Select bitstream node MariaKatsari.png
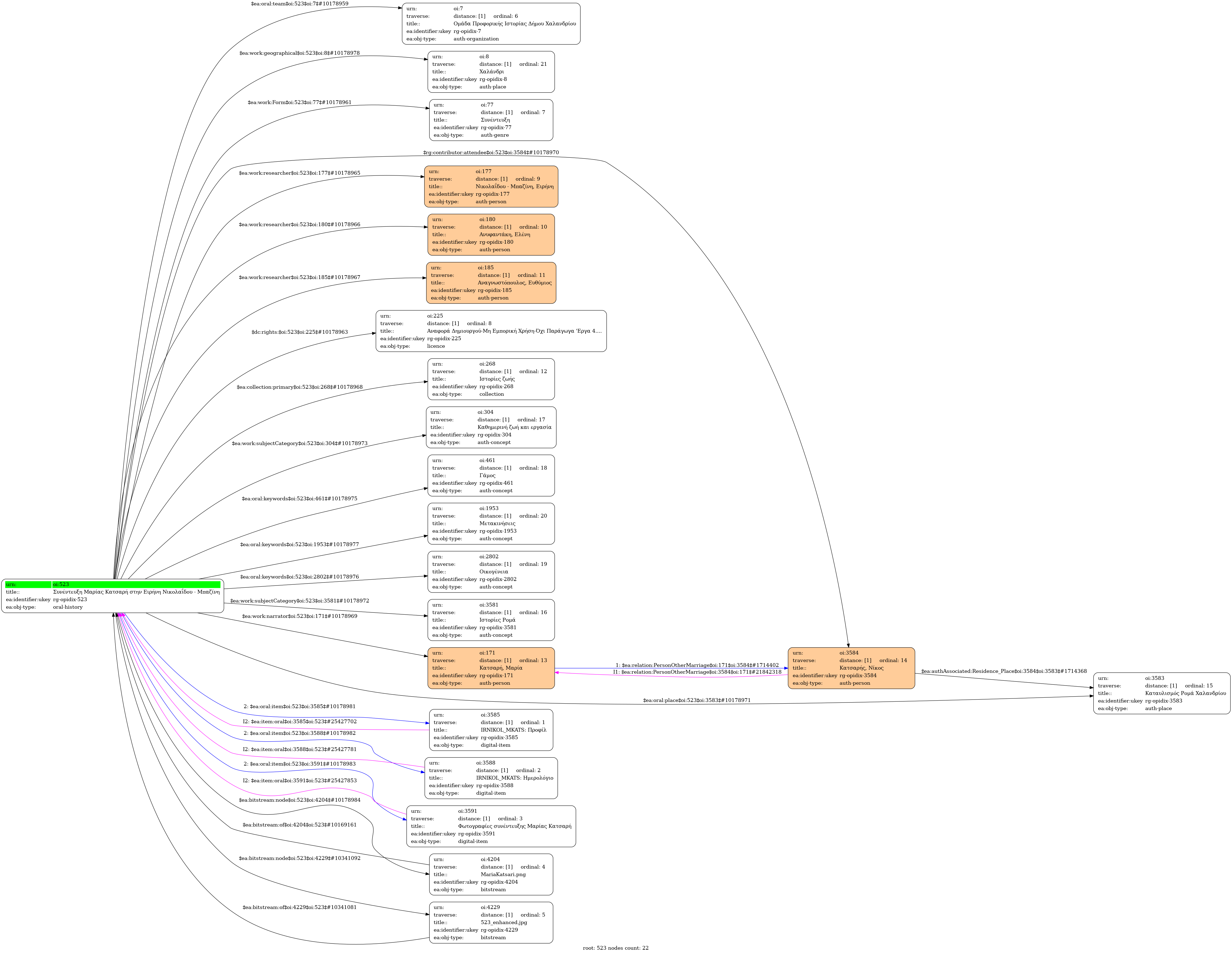The height and width of the screenshot is (954, 1232). click(x=491, y=874)
